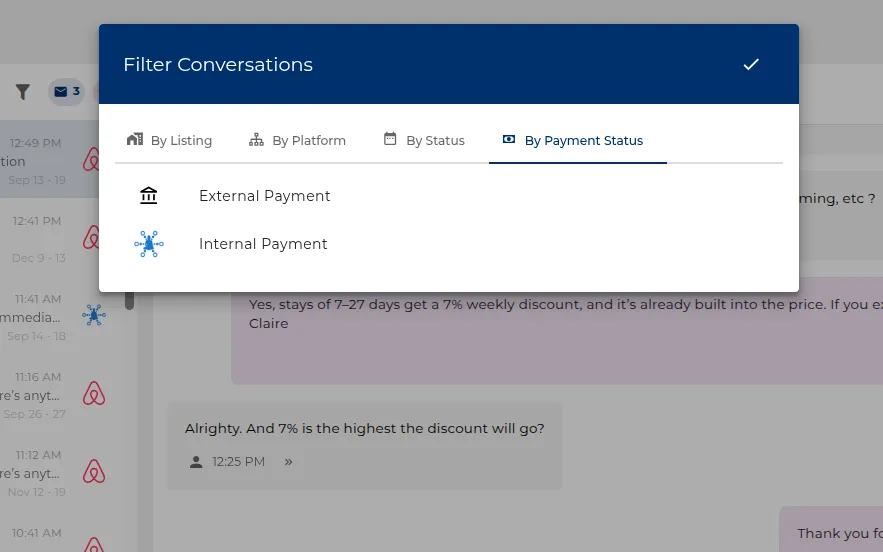Viewport: 883px width, 552px height.
Task: Switch to the By Status tab
Action: (x=424, y=140)
